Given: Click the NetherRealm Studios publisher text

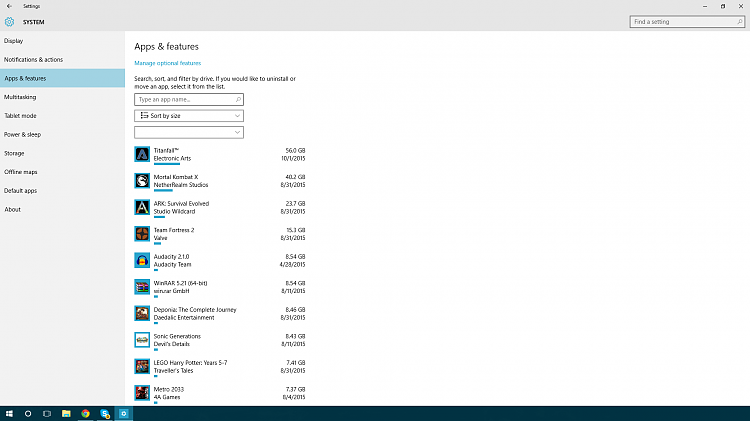Looking at the screenshot, I should coord(181,185).
